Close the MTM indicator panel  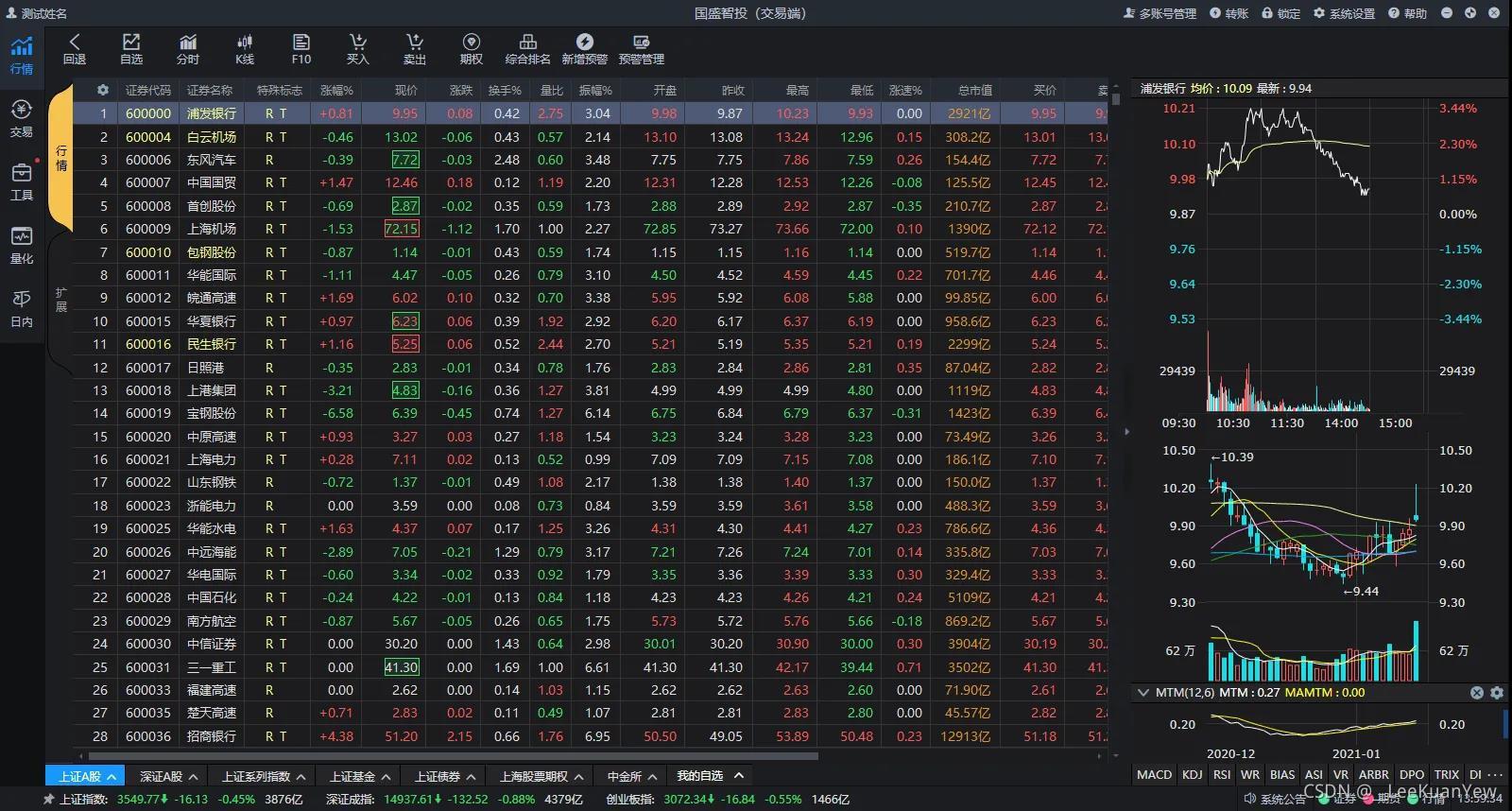pyautogui.click(x=1477, y=693)
